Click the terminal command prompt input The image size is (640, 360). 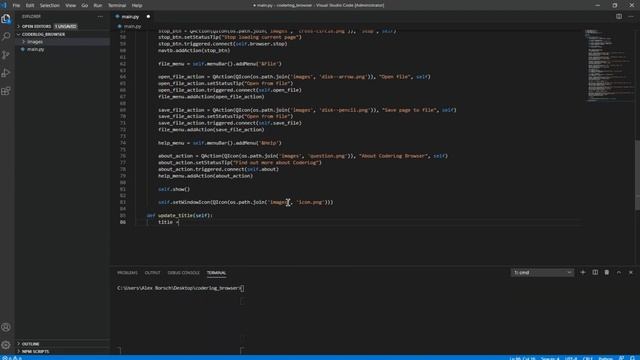242,288
